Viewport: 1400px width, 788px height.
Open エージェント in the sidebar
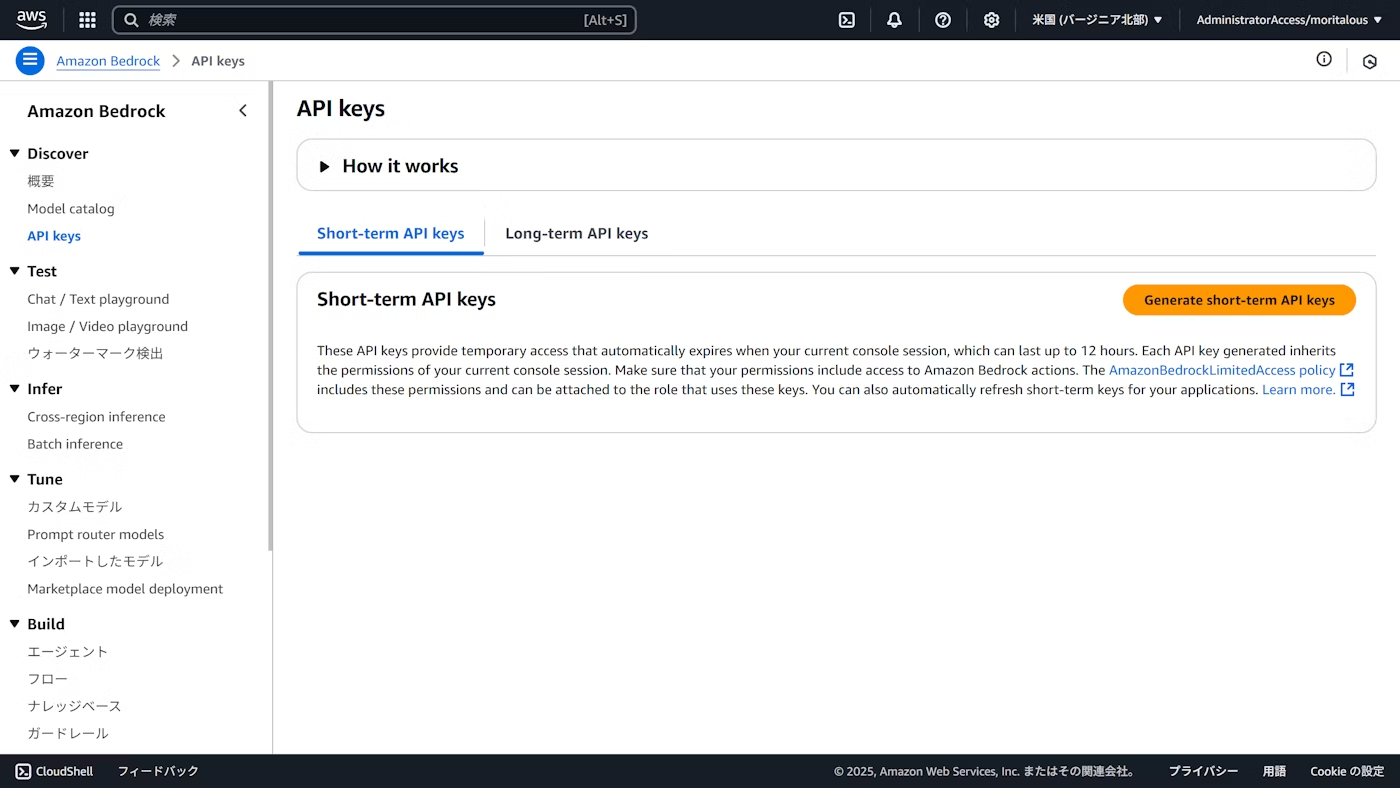click(x=68, y=652)
